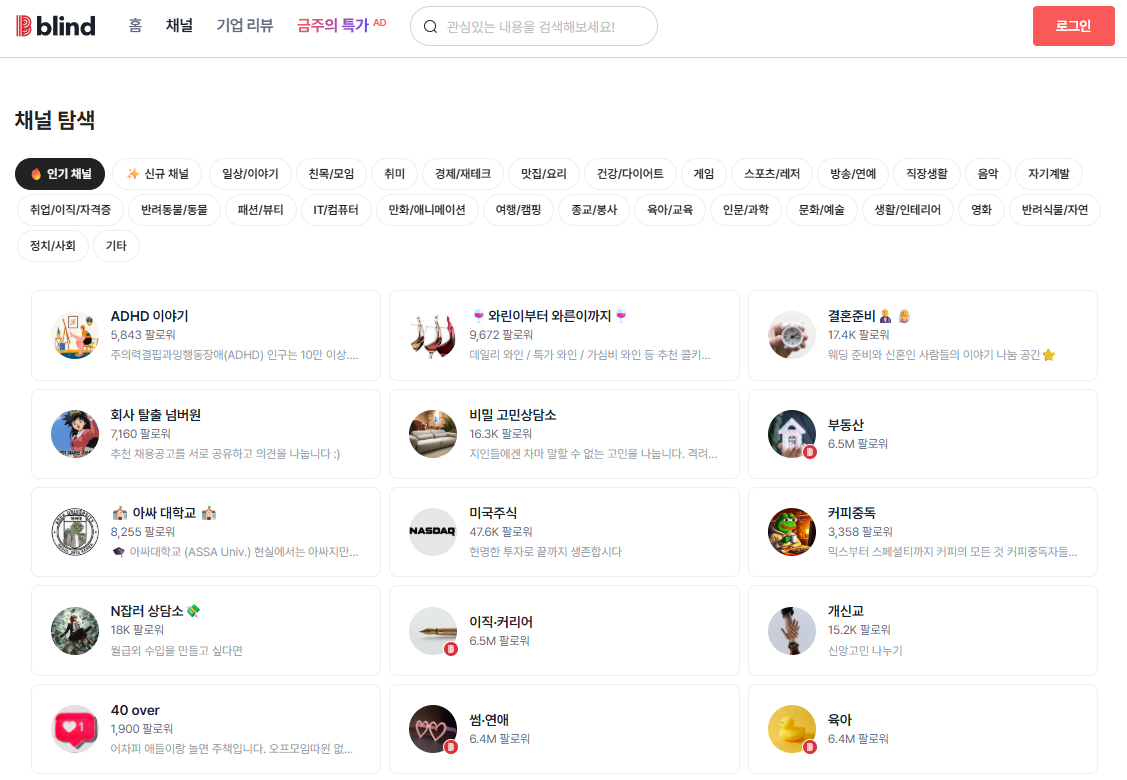
Task: Go to the 홈 navigation tab
Action: tap(135, 26)
